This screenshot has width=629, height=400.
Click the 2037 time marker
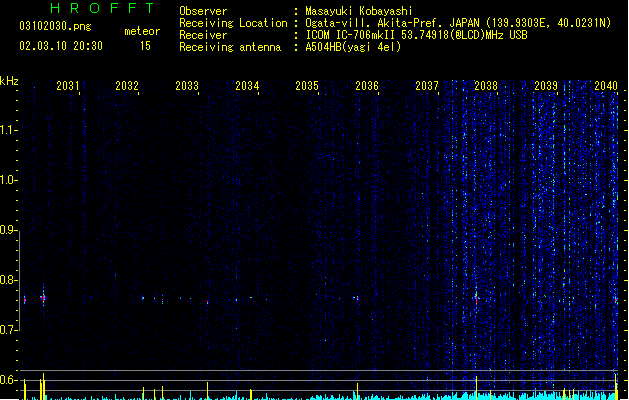[427, 86]
